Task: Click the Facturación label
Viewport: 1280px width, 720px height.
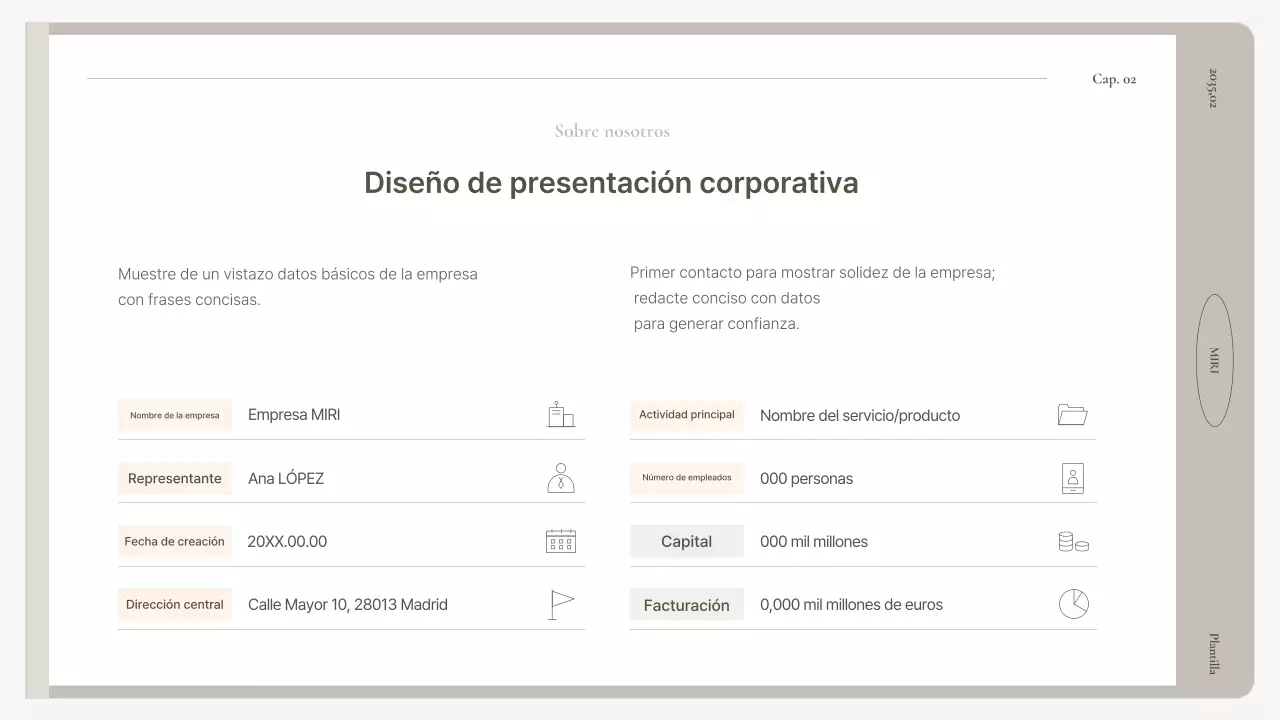Action: 687,604
